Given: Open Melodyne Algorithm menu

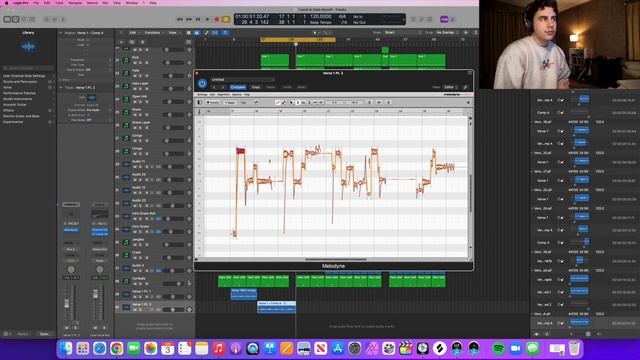Looking at the screenshot, I should pyautogui.click(x=224, y=94).
